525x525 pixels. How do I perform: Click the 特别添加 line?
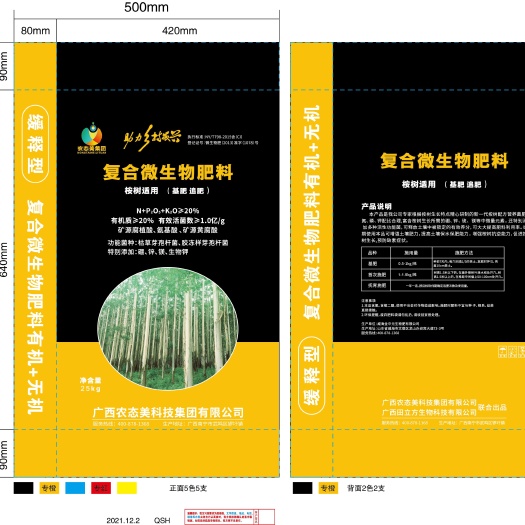[x=148, y=252]
